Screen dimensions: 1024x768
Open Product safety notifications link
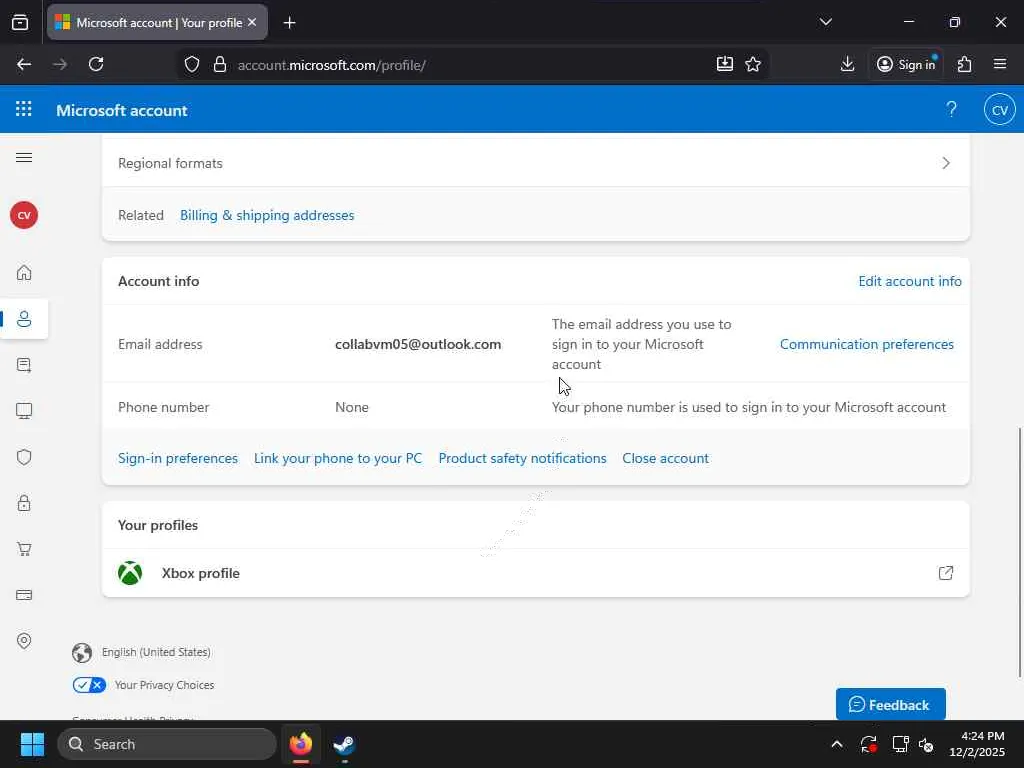pyautogui.click(x=522, y=458)
